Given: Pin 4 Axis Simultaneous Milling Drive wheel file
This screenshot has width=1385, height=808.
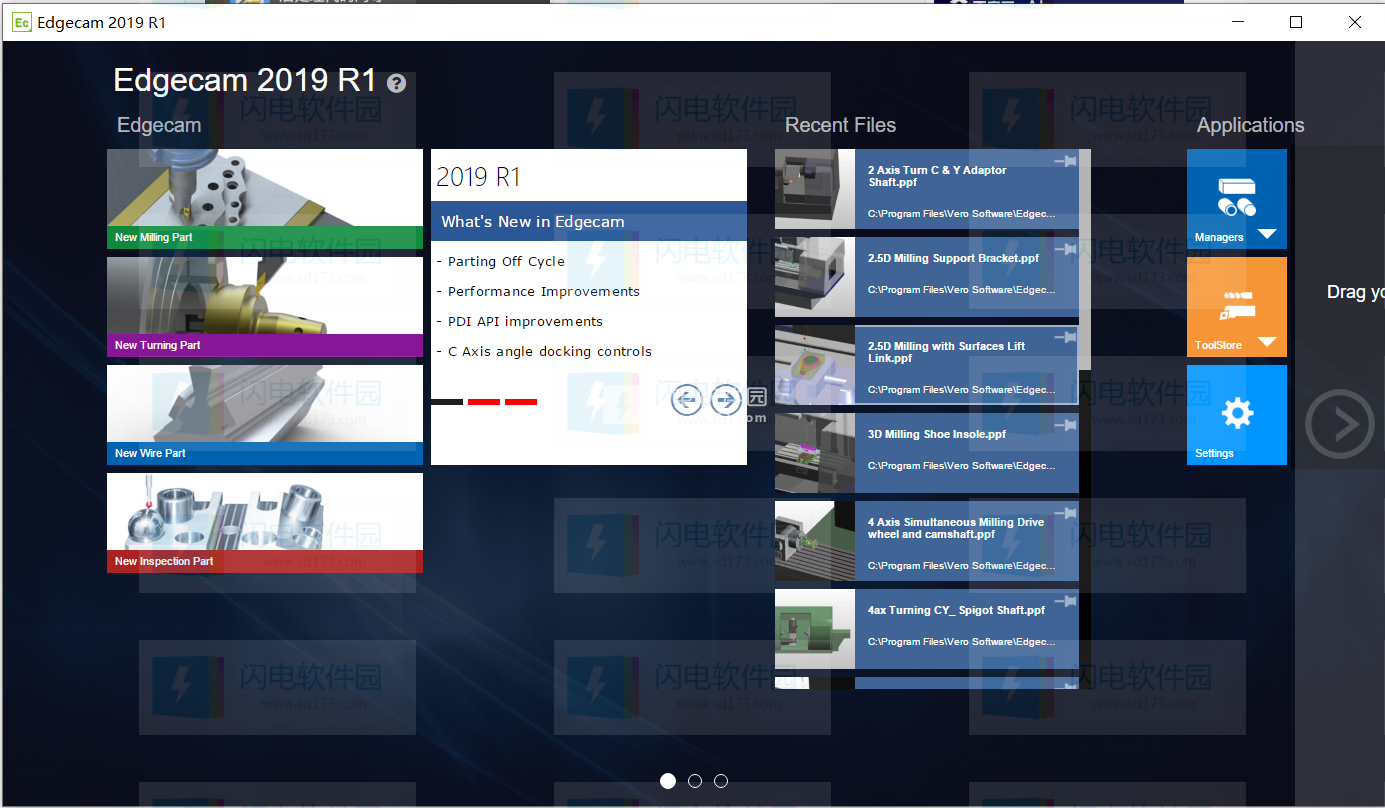Looking at the screenshot, I should click(1065, 512).
